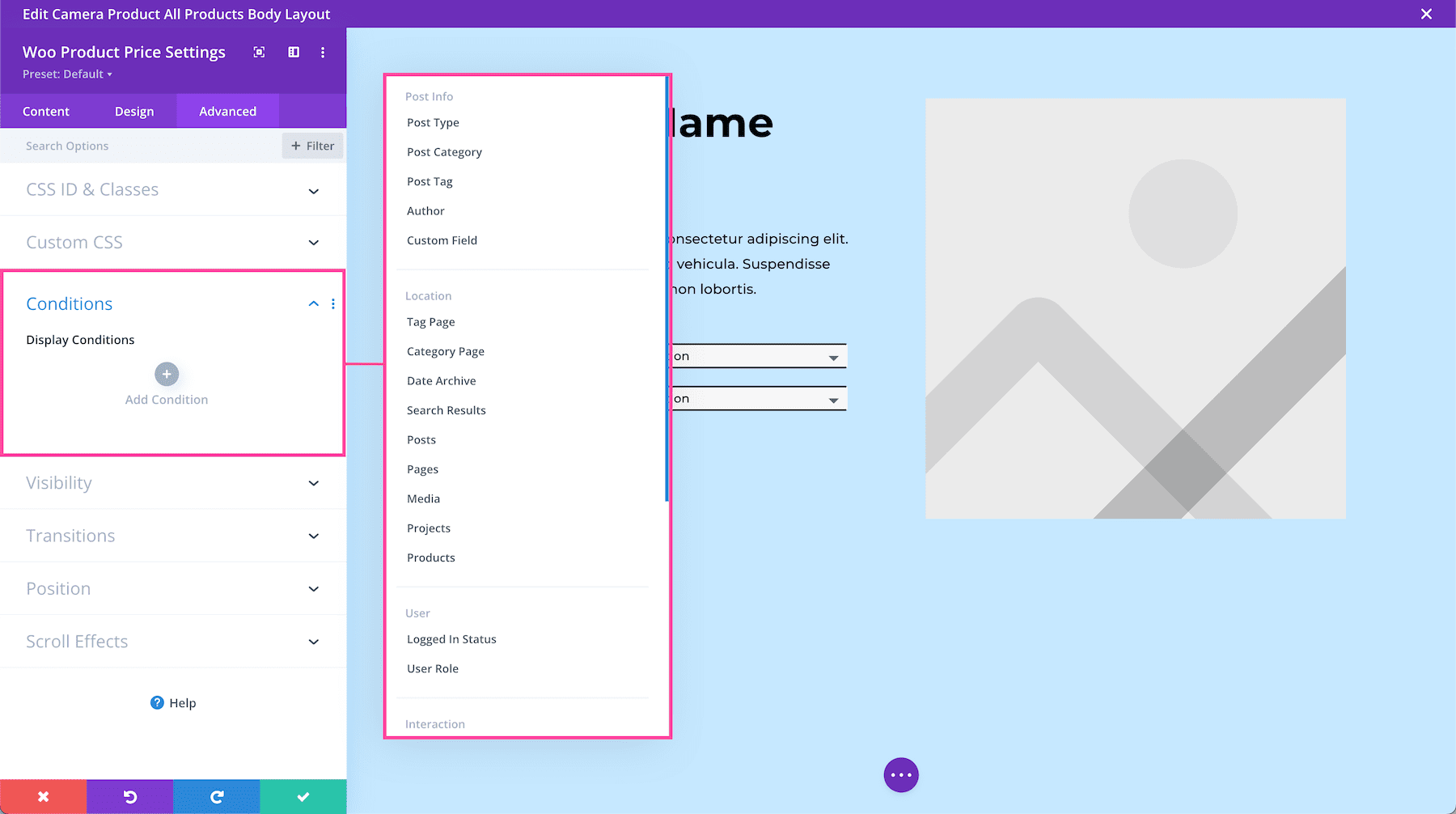The height and width of the screenshot is (814, 1456).
Task: Choose Media in the Location group
Action: pos(424,499)
